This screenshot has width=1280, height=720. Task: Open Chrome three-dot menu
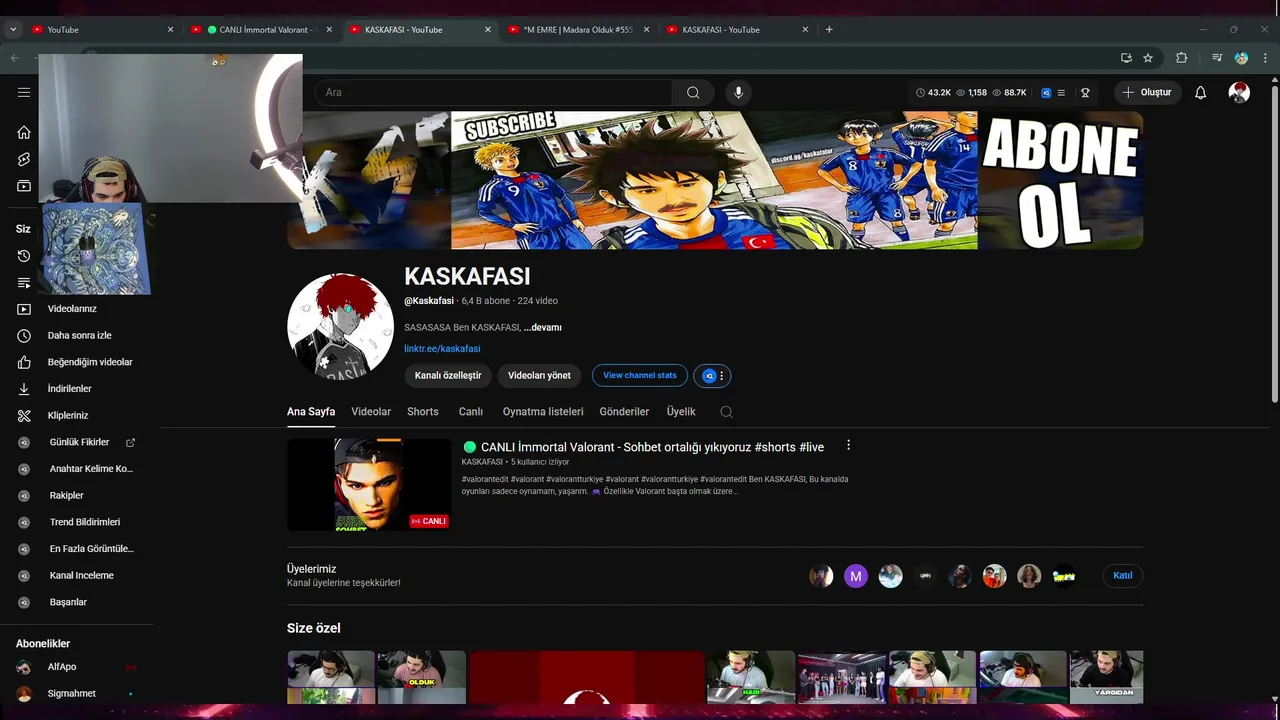pos(1265,58)
